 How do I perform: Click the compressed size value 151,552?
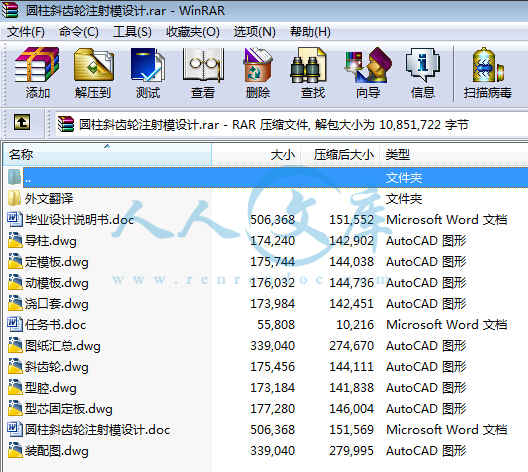point(352,220)
